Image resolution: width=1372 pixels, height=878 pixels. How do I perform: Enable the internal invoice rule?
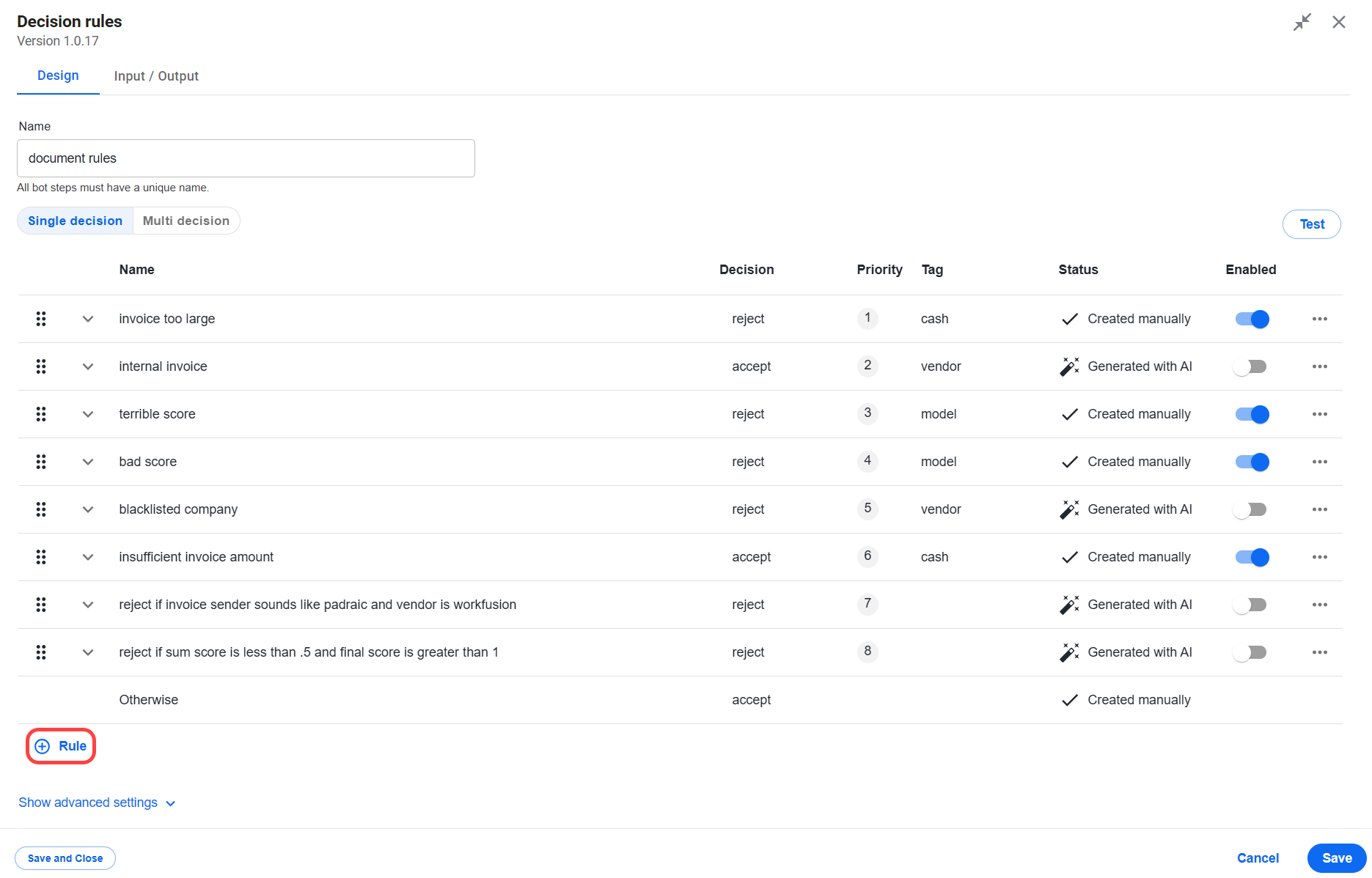click(1250, 366)
